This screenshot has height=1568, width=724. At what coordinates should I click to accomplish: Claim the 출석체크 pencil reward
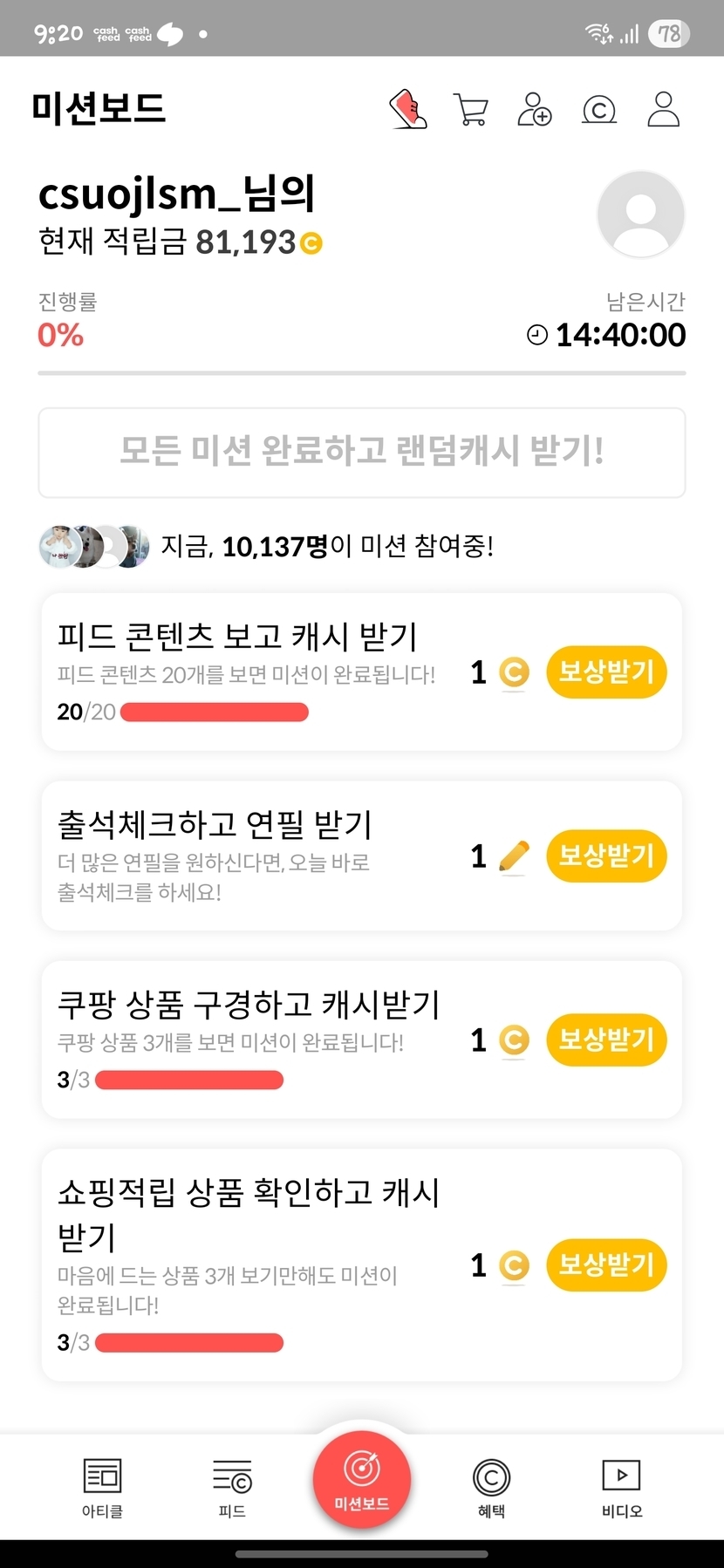[606, 856]
